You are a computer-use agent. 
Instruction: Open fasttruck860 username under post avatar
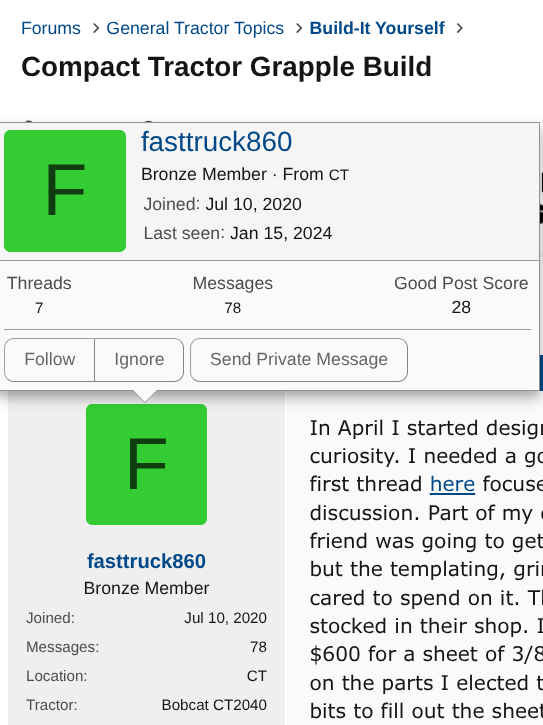coord(146,561)
